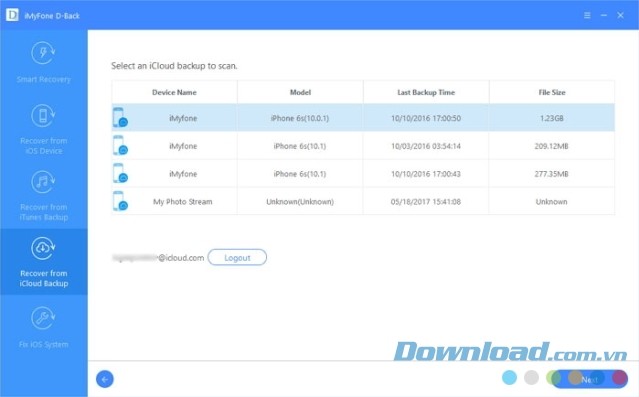Click the Recover from iCloud Backup icon
The height and width of the screenshot is (397, 639).
click(43, 248)
